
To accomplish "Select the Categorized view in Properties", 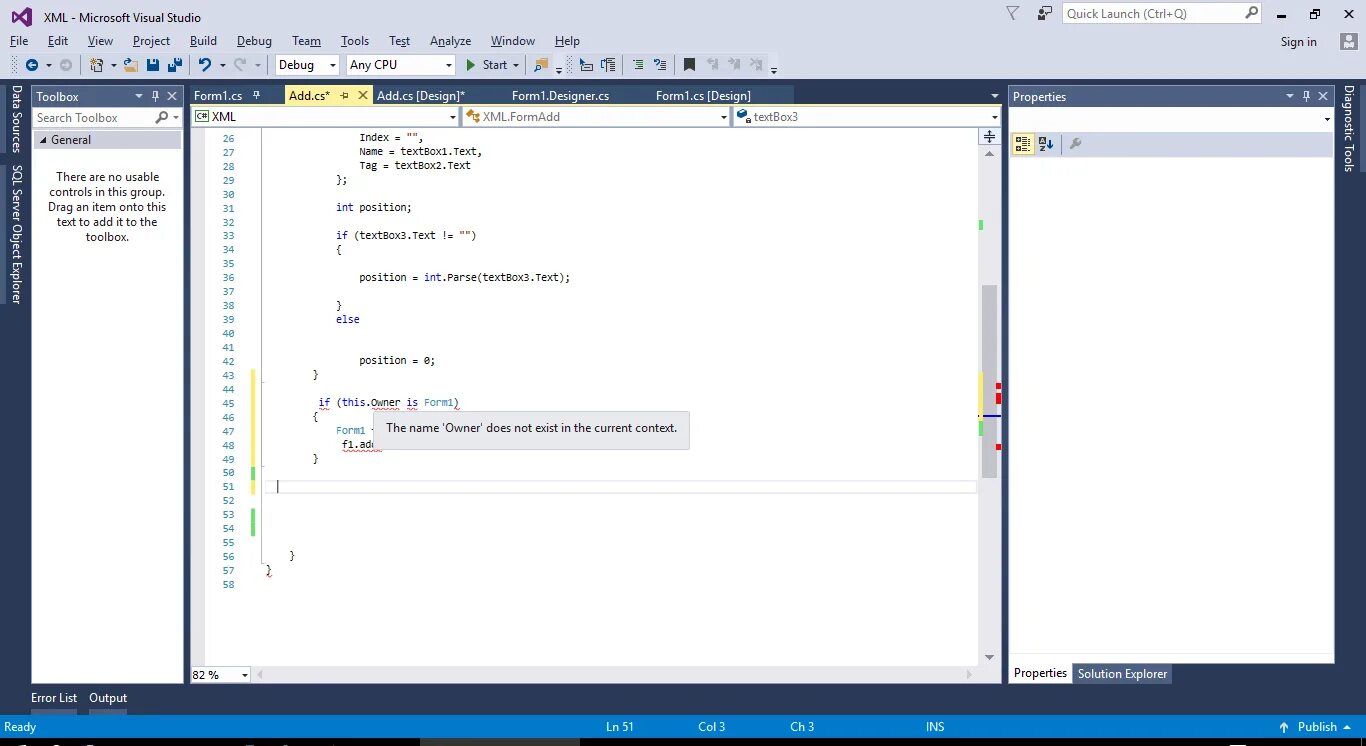I will (x=1023, y=144).
